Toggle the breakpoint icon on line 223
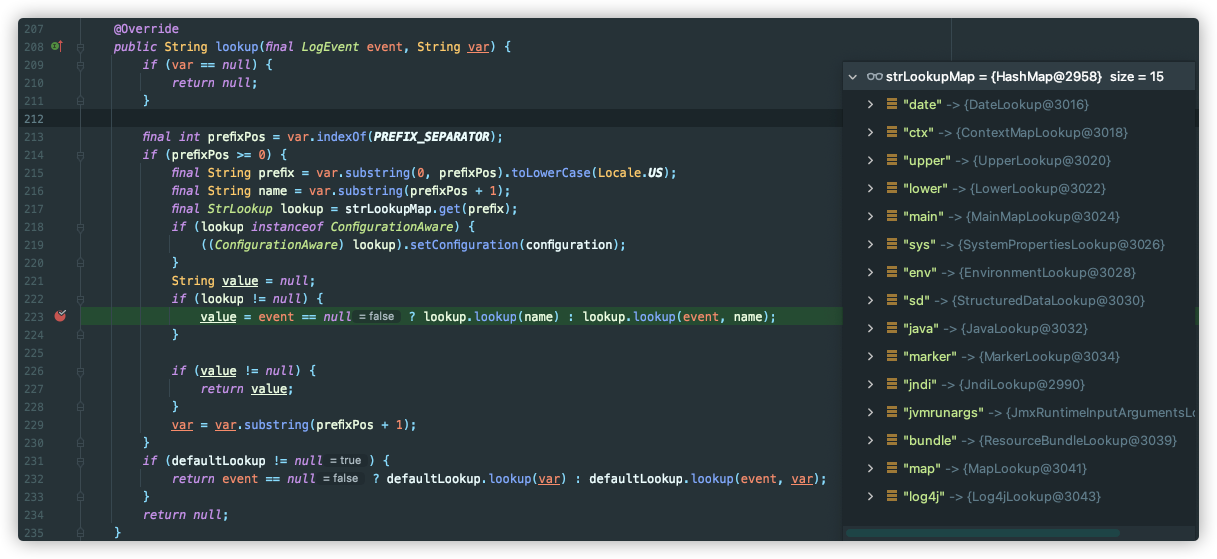Viewport: 1217px width, 559px height. point(59,316)
